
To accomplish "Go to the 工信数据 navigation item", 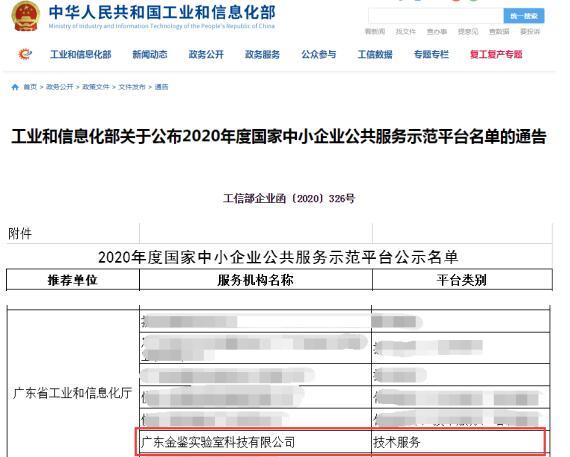I will coord(375,55).
